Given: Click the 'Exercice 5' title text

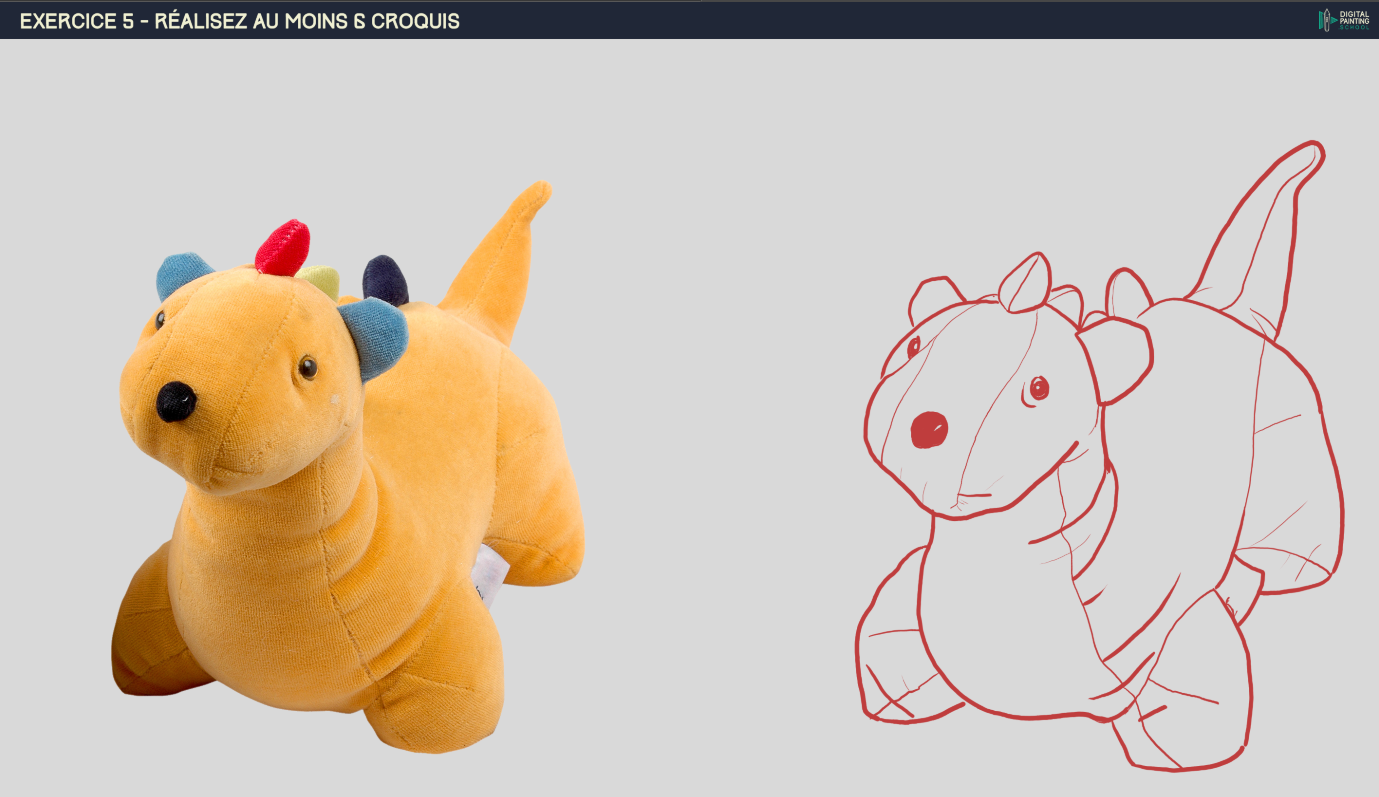Looking at the screenshot, I should tap(240, 20).
